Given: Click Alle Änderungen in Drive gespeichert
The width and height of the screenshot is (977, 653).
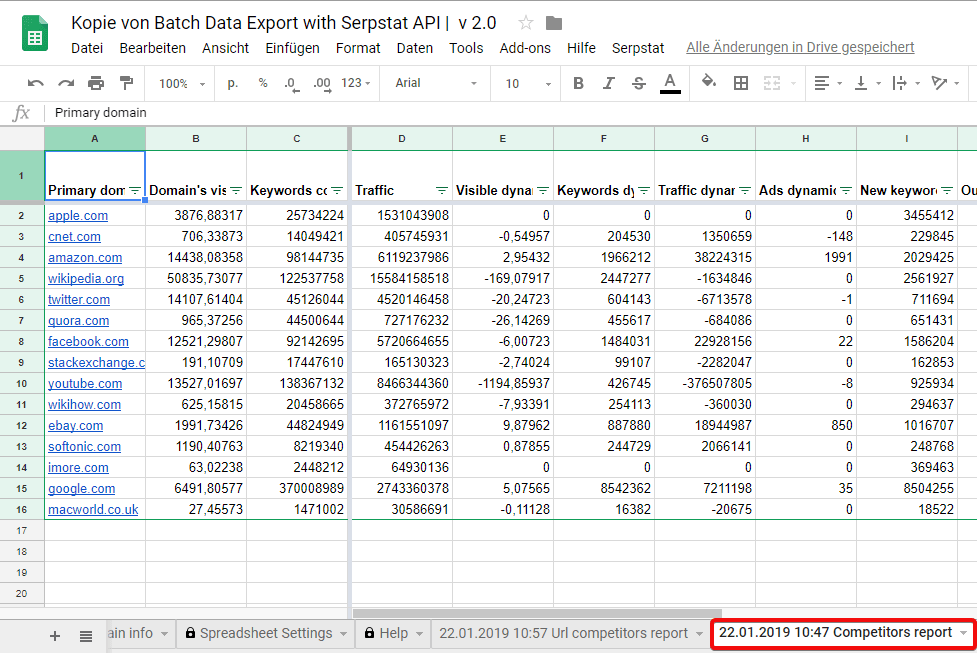Looking at the screenshot, I should (x=800, y=47).
